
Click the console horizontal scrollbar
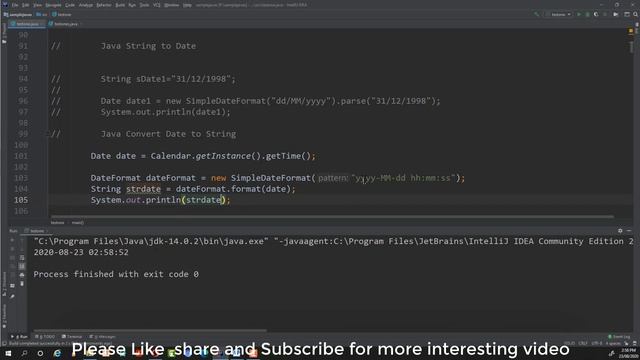[x=150, y=331]
